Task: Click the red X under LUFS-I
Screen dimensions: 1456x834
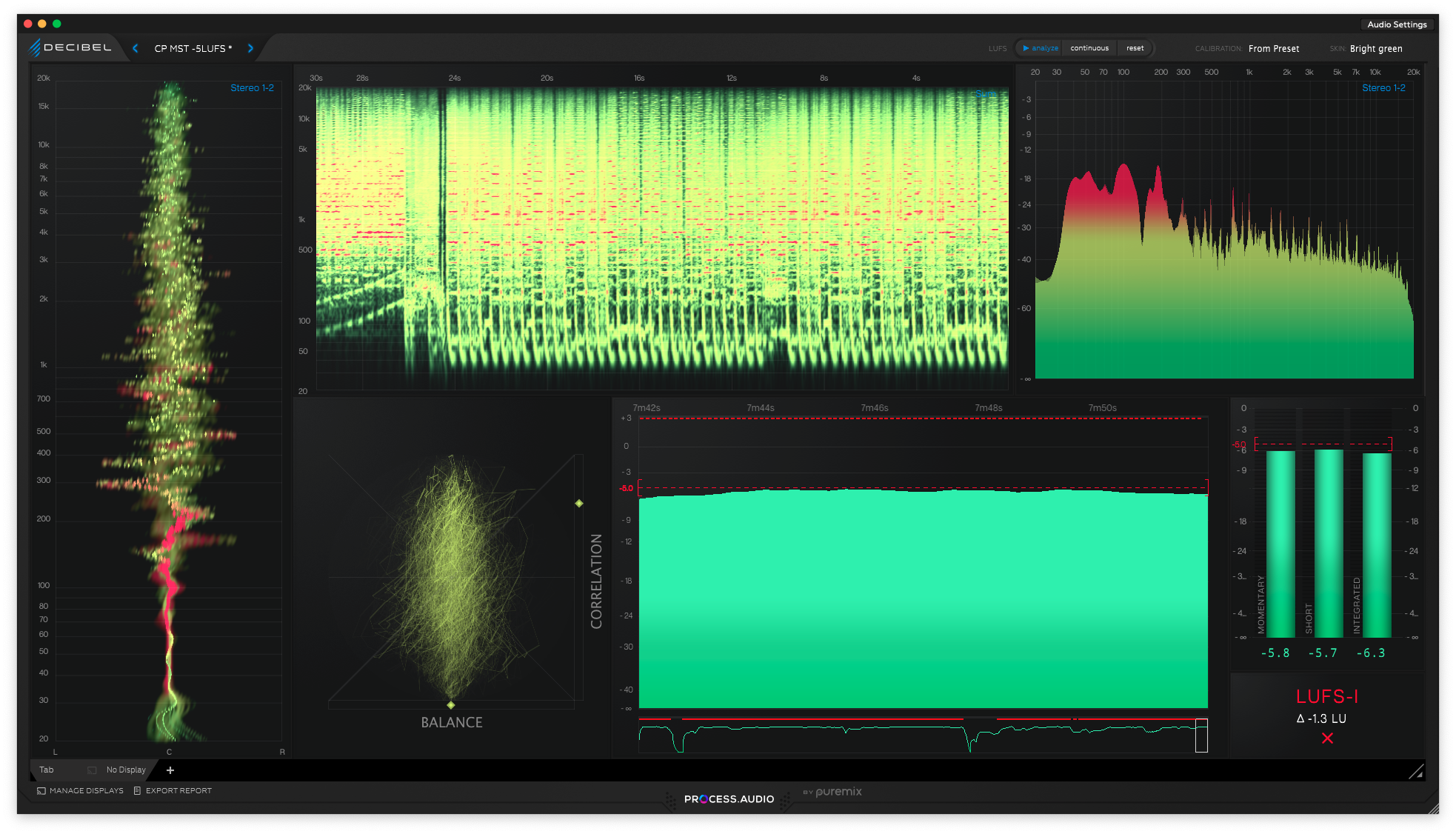Action: pos(1327,738)
